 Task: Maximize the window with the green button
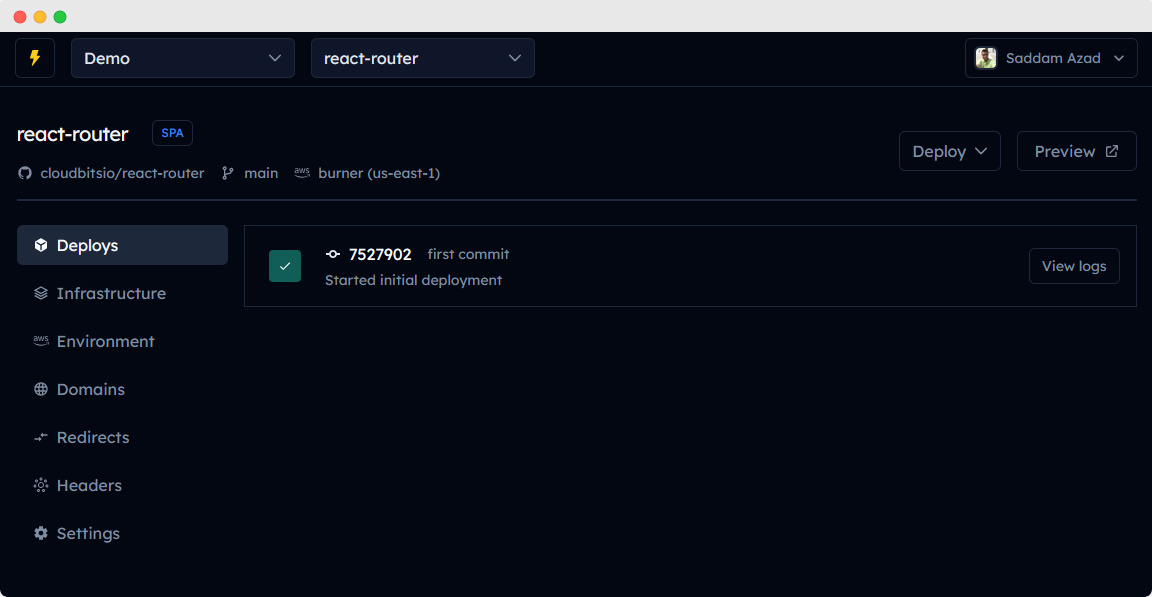click(60, 17)
